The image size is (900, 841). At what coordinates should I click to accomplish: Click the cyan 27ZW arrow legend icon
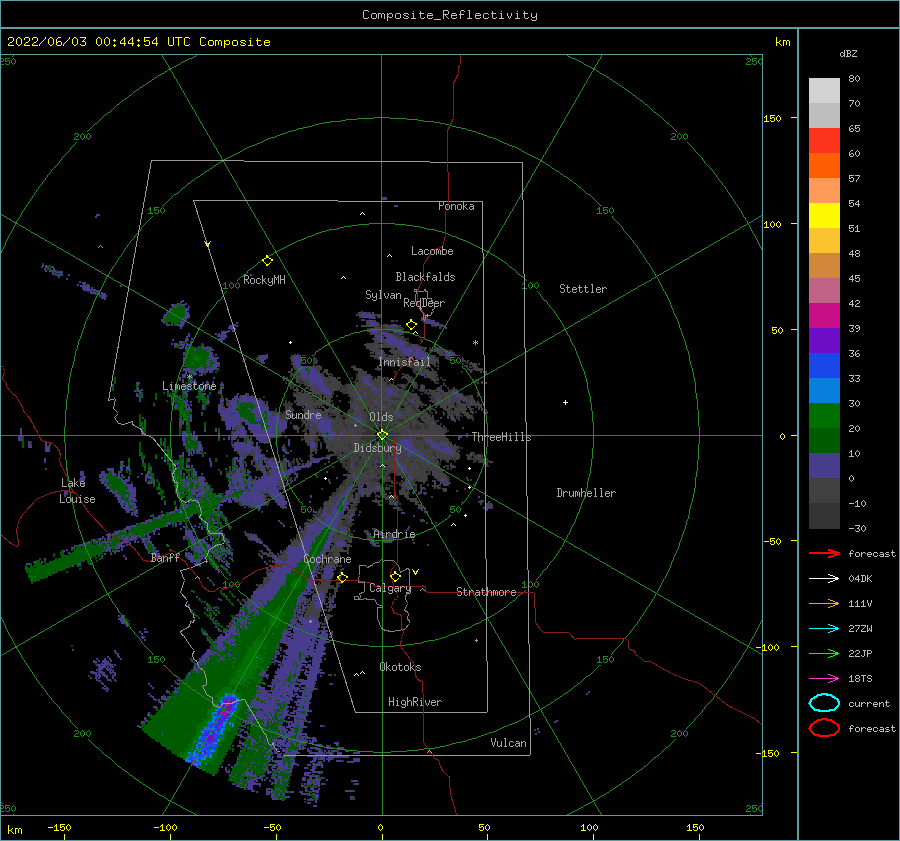[x=824, y=629]
